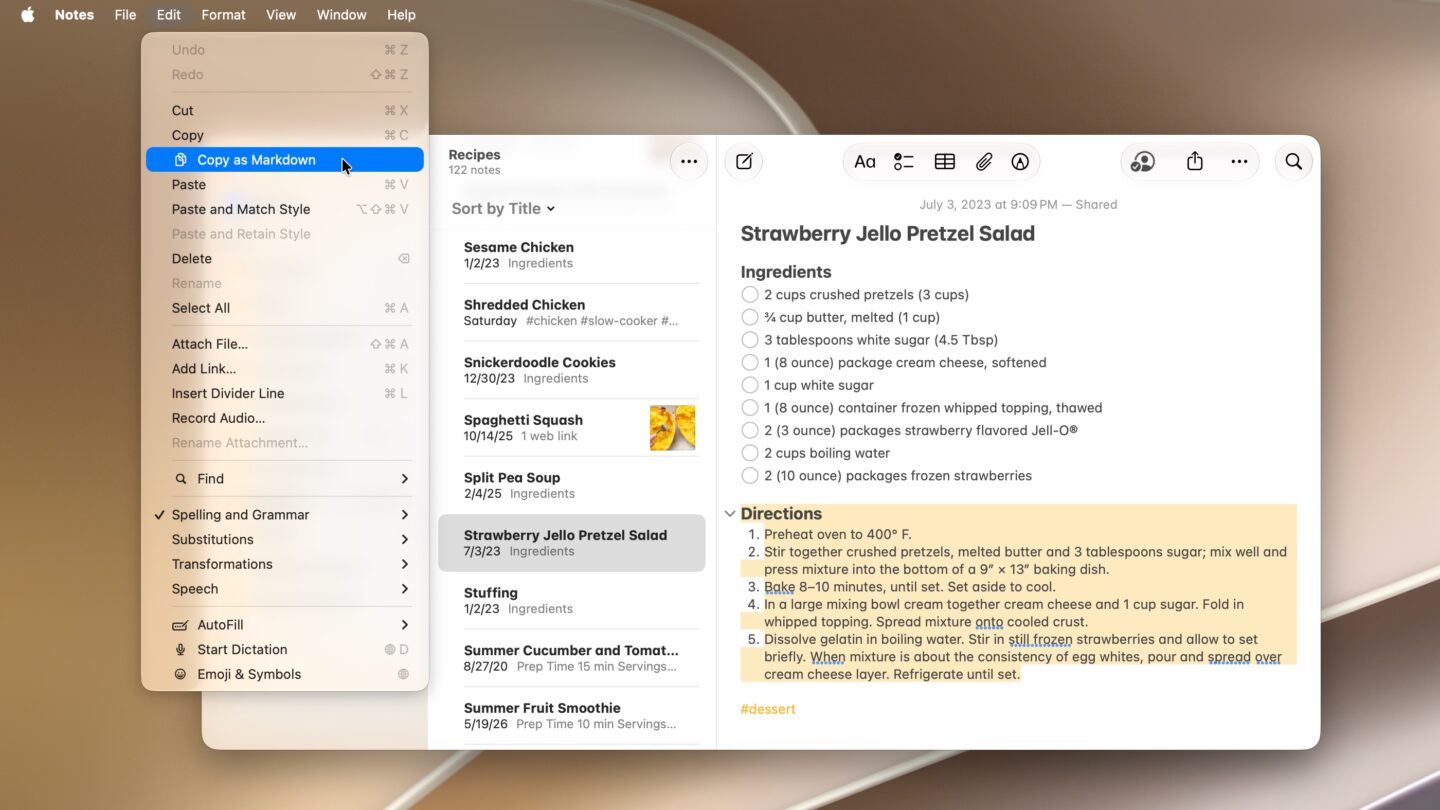Image resolution: width=1440 pixels, height=810 pixels.
Task: Insert a checklist from the toolbar
Action: coord(904,162)
